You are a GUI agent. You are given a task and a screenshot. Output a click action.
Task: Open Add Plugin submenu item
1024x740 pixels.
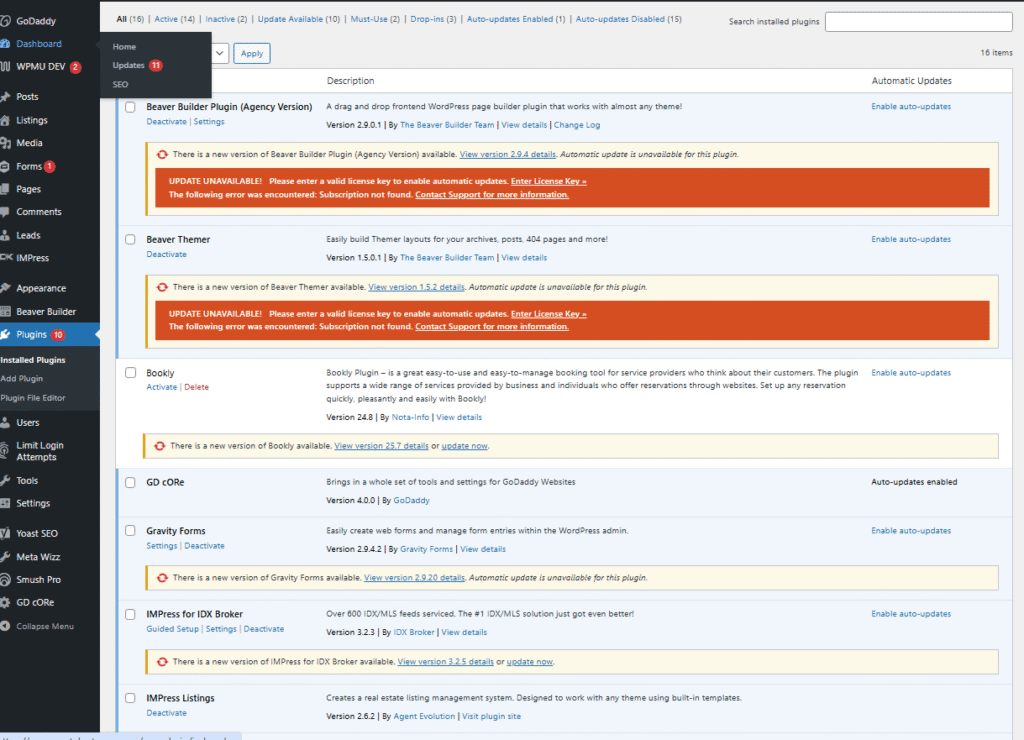click(22, 379)
